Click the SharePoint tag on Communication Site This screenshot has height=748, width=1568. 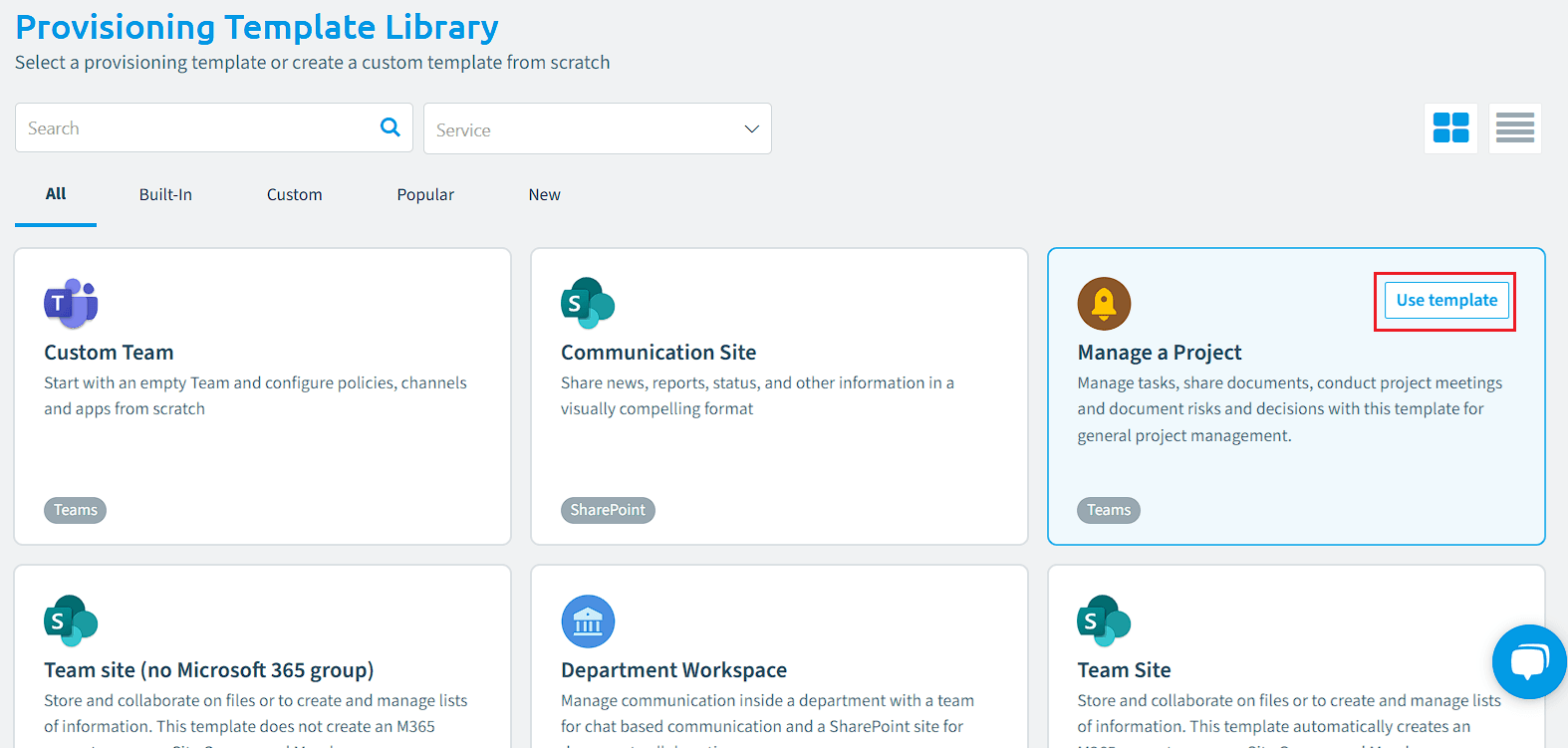coord(608,510)
